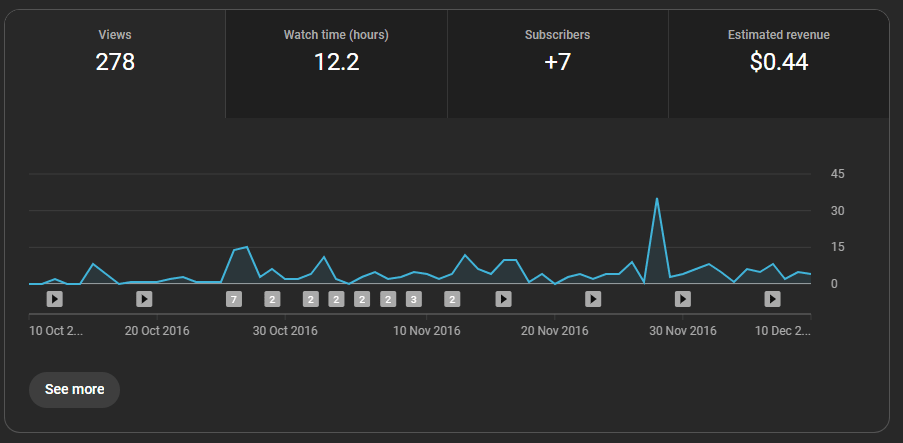
Task: Click the truncated '10 Oct 2...' axis date
Action: pos(56,331)
